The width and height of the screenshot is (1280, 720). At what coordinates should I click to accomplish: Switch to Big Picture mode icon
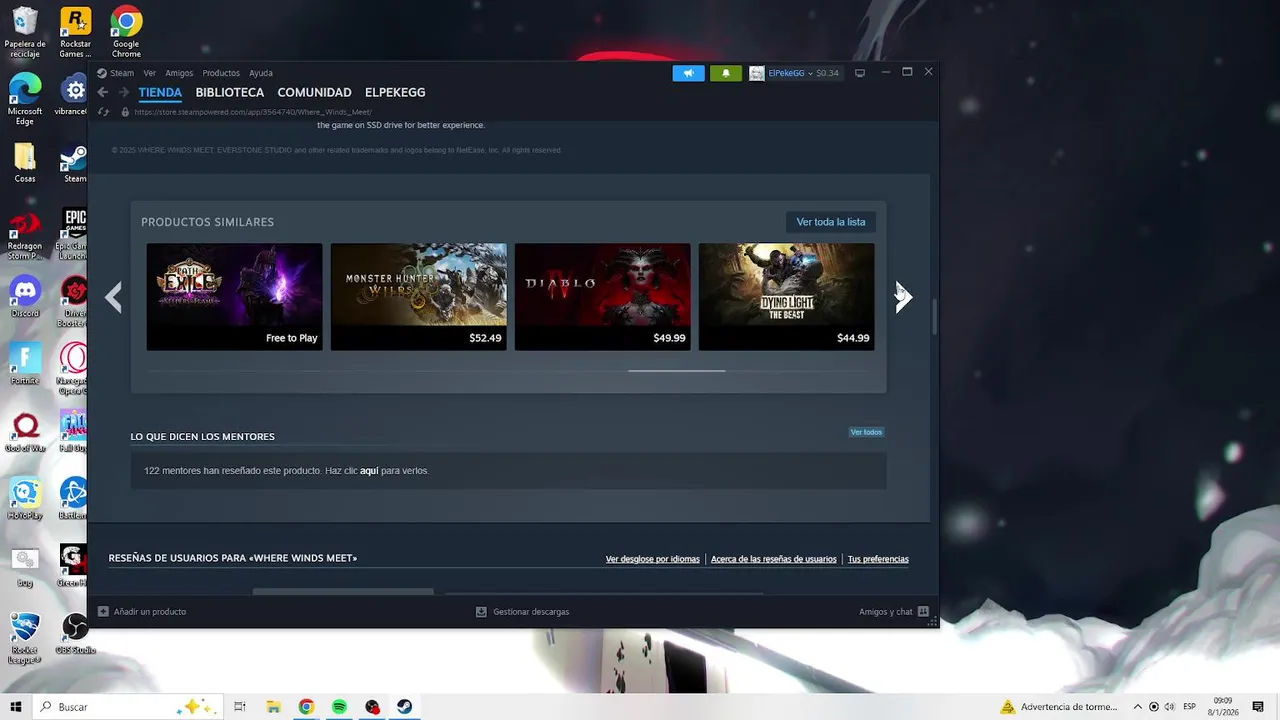[x=859, y=73]
